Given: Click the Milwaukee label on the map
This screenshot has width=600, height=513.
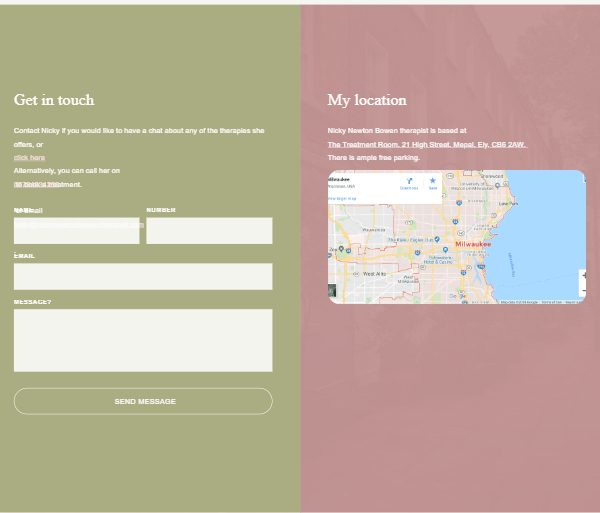Looking at the screenshot, I should tap(473, 244).
